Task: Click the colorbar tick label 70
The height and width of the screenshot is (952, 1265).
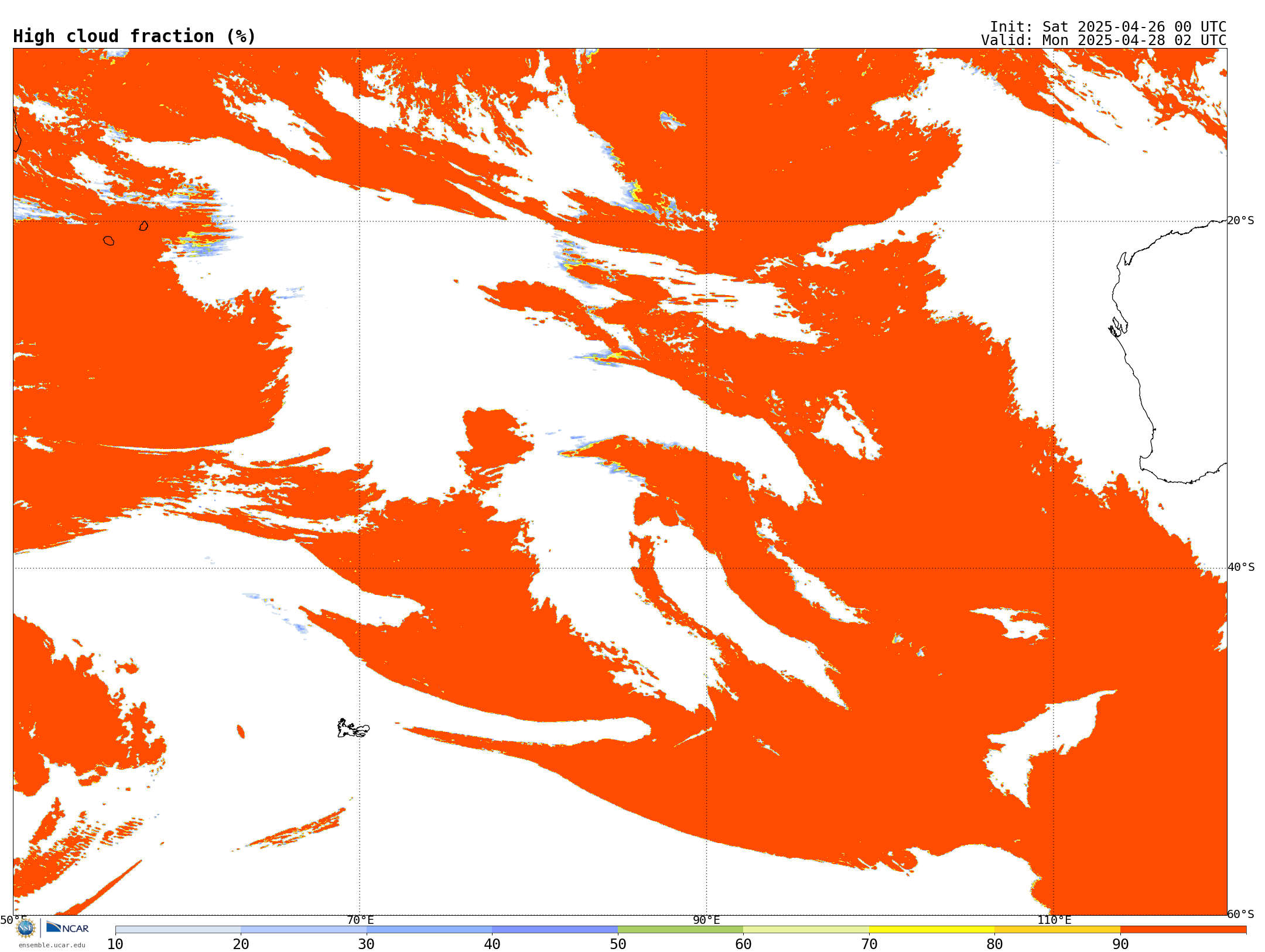Action: [869, 944]
